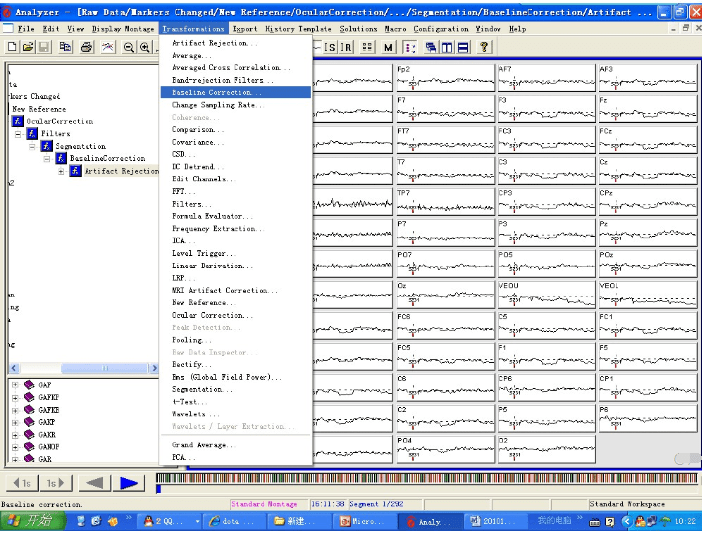
Task: Click the help question mark icon
Action: point(484,47)
